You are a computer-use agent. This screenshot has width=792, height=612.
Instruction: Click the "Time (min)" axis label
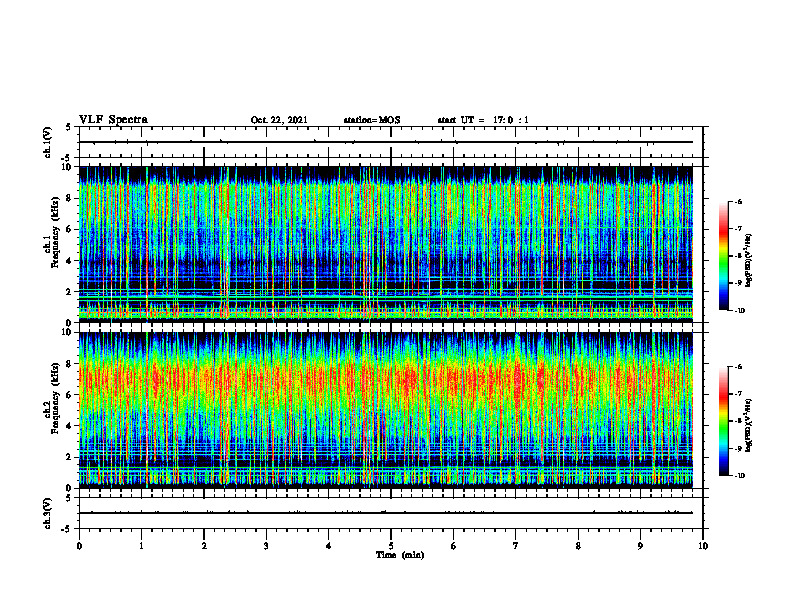pyautogui.click(x=400, y=555)
